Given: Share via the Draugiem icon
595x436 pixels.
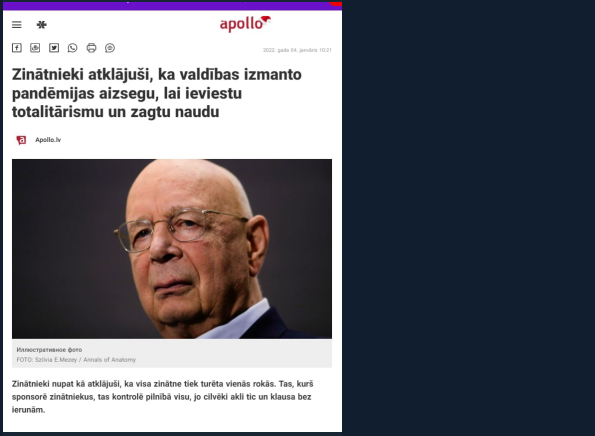Looking at the screenshot, I should (35, 48).
